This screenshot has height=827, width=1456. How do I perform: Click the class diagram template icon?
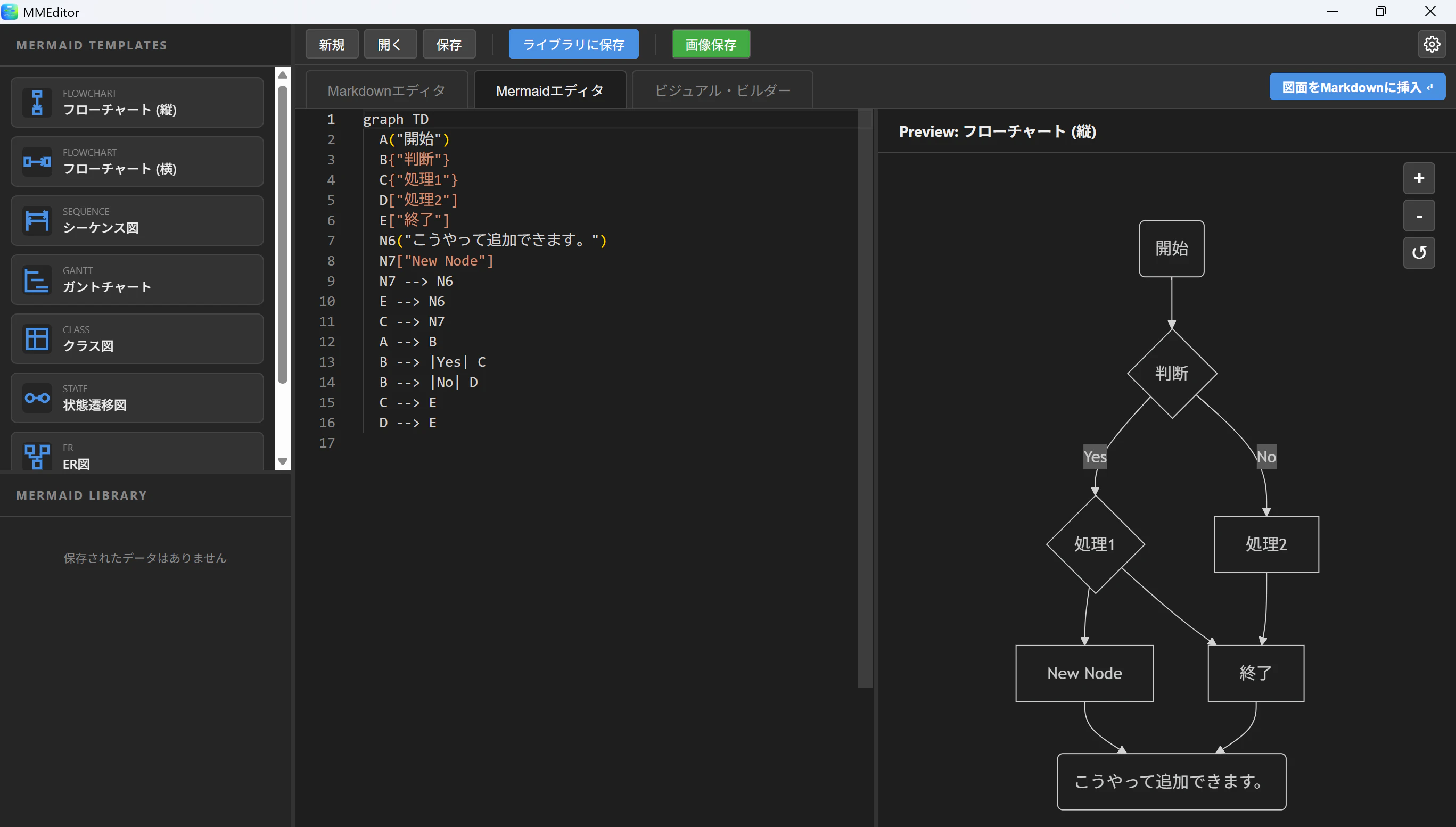37,339
